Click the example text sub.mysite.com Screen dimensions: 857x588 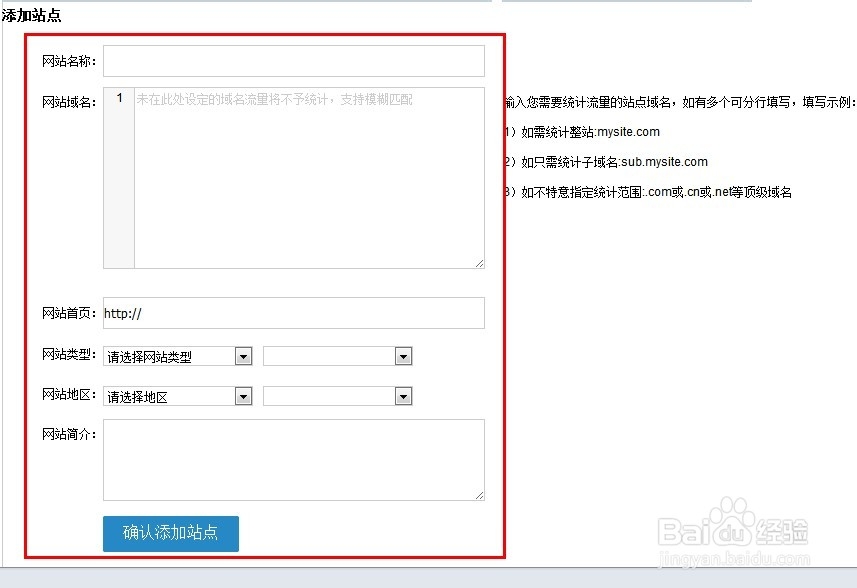tap(664, 162)
